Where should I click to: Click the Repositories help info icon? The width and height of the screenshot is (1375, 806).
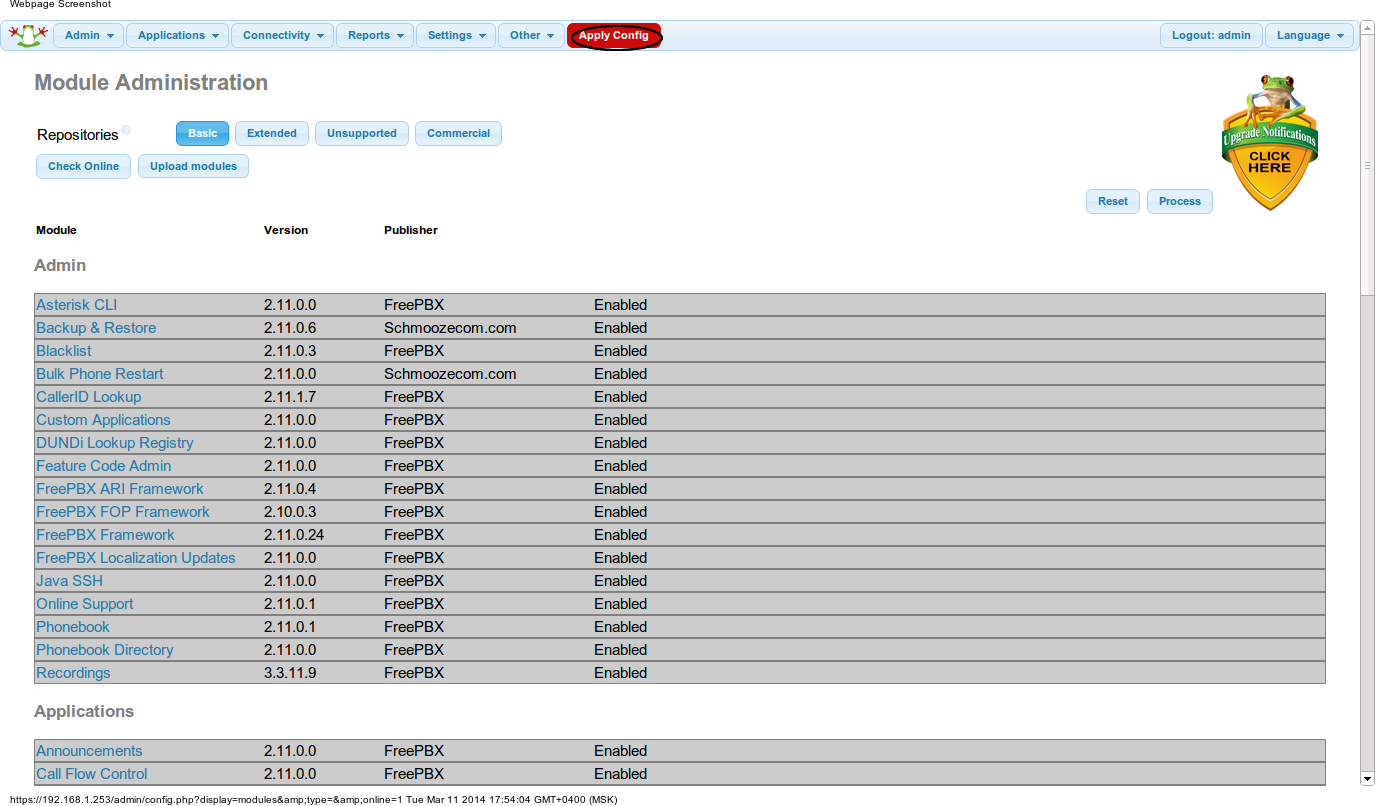[126, 131]
